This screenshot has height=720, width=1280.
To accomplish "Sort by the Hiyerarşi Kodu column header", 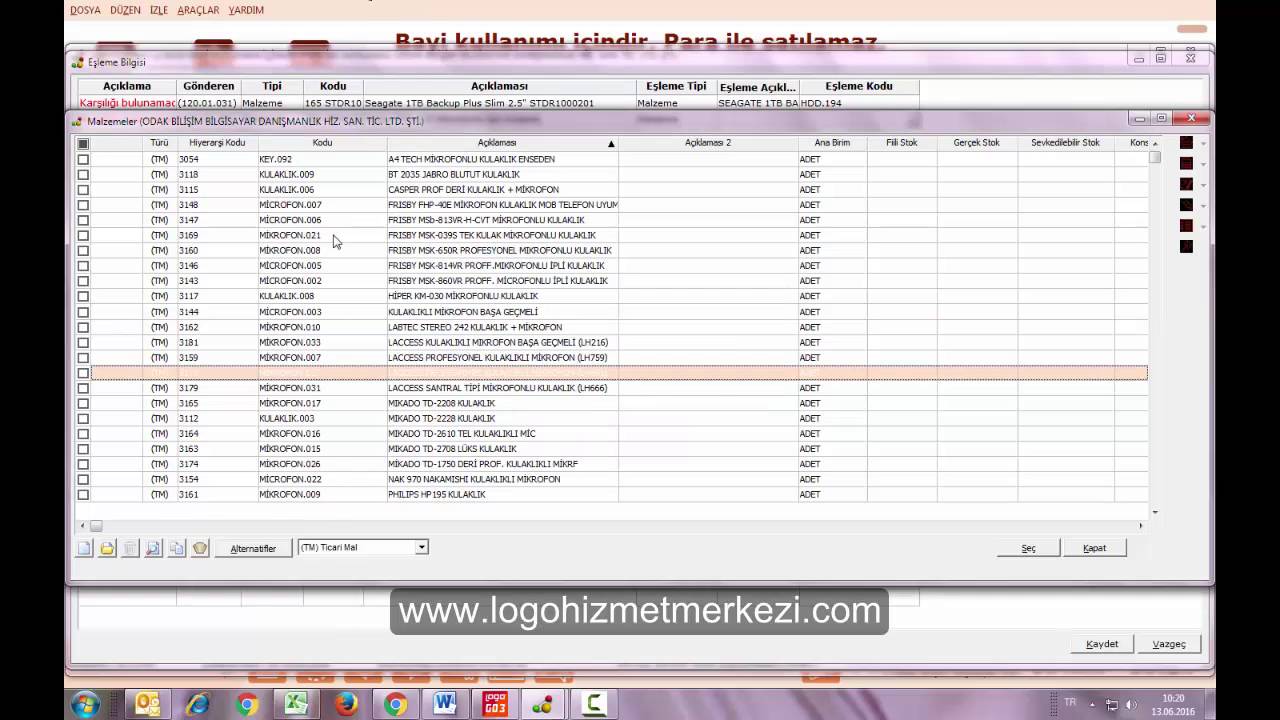I will [217, 143].
